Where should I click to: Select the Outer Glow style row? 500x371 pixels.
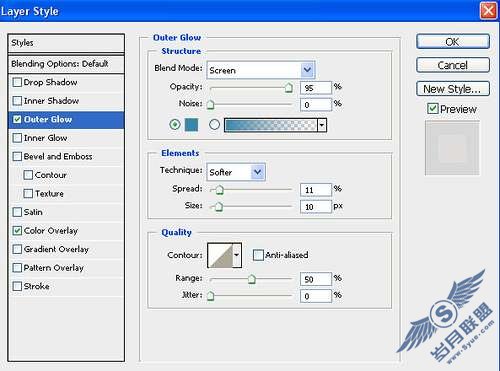coord(66,120)
